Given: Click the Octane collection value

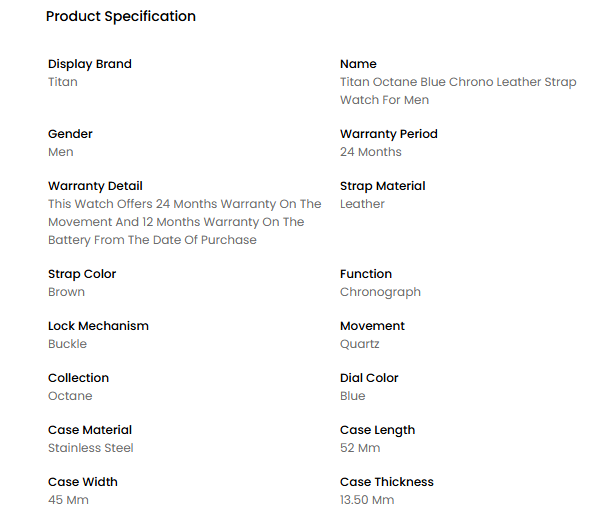Looking at the screenshot, I should [70, 396].
